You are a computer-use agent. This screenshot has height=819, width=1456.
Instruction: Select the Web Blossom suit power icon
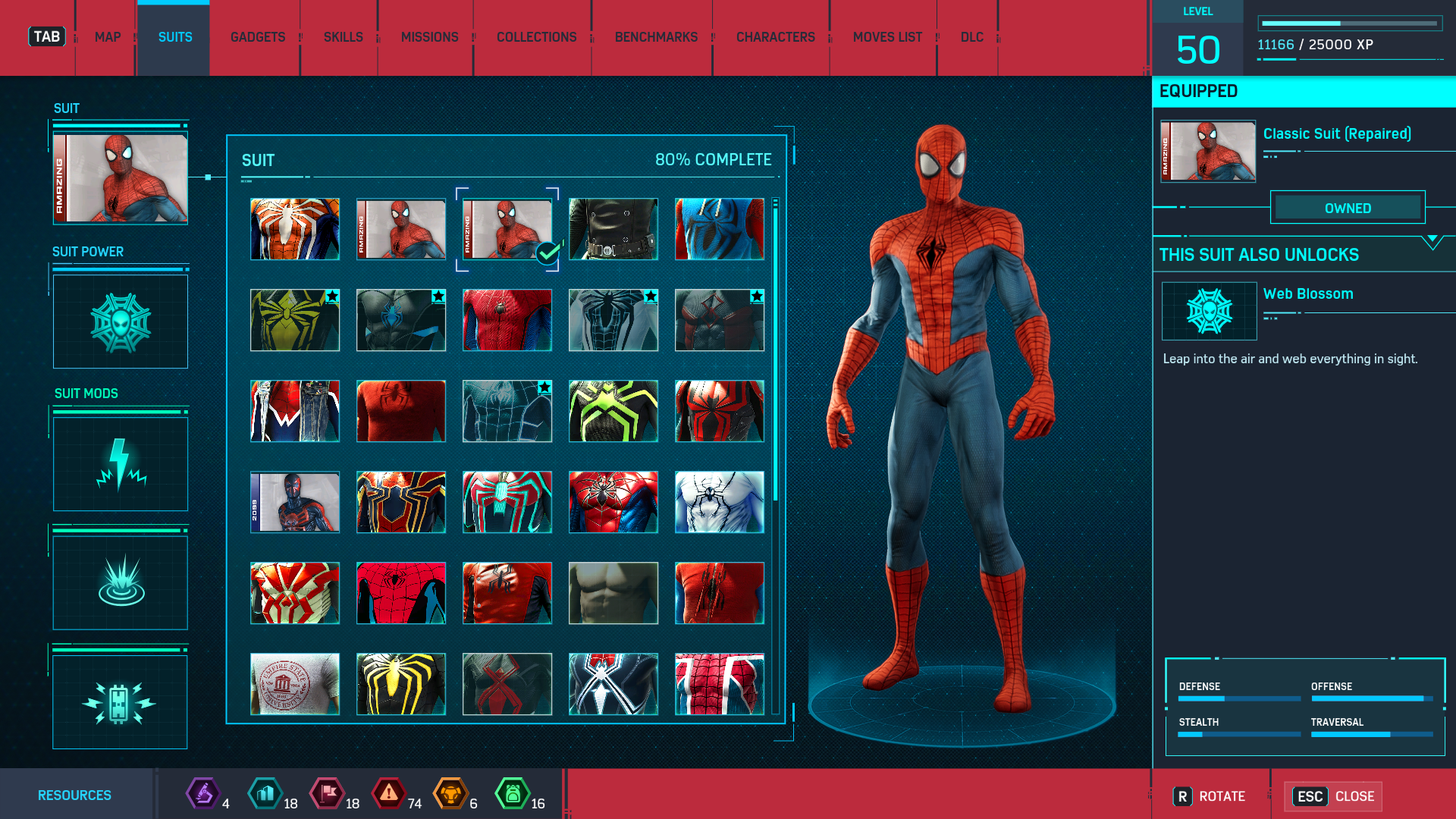pos(121,322)
